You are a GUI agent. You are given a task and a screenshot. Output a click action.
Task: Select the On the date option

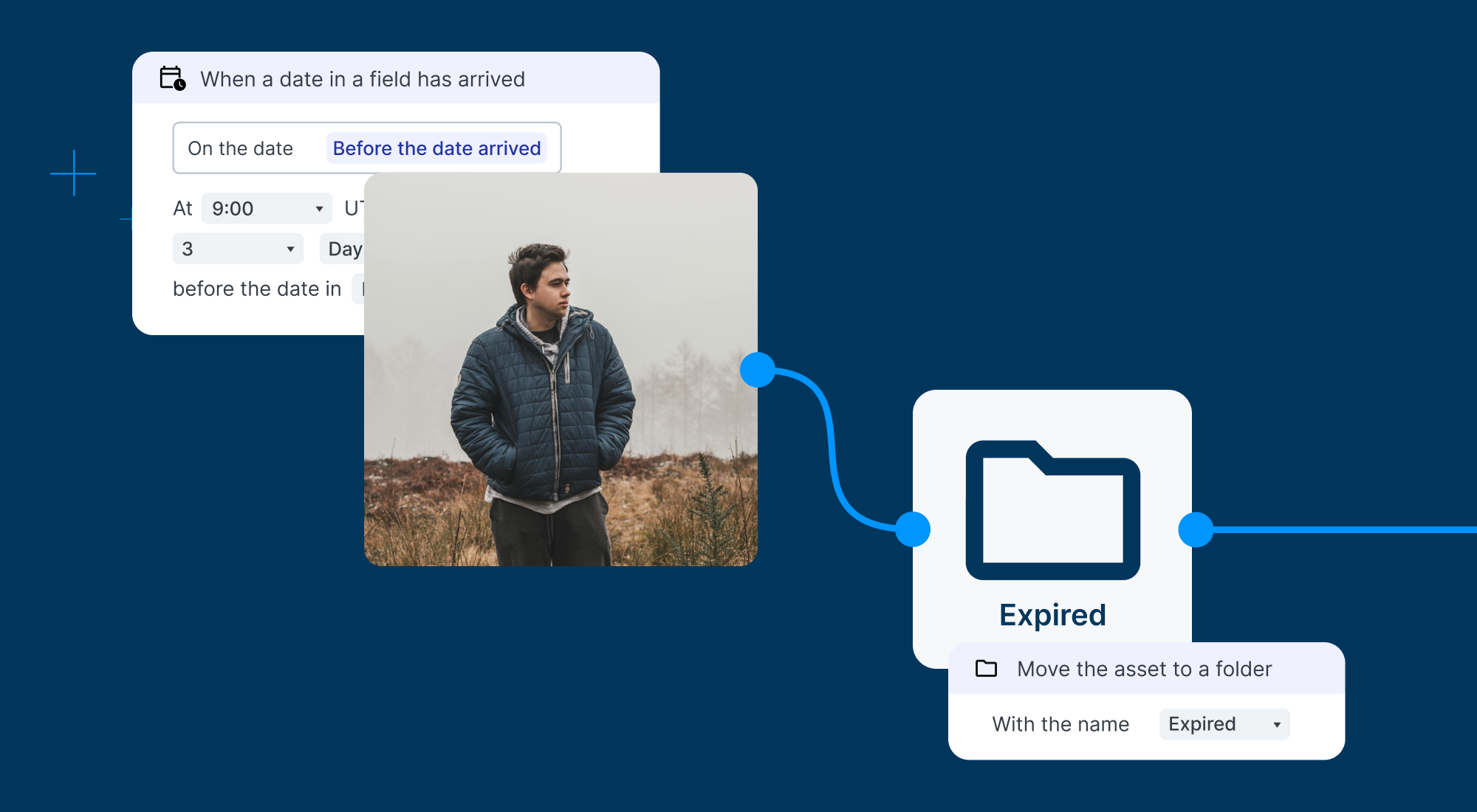241,148
